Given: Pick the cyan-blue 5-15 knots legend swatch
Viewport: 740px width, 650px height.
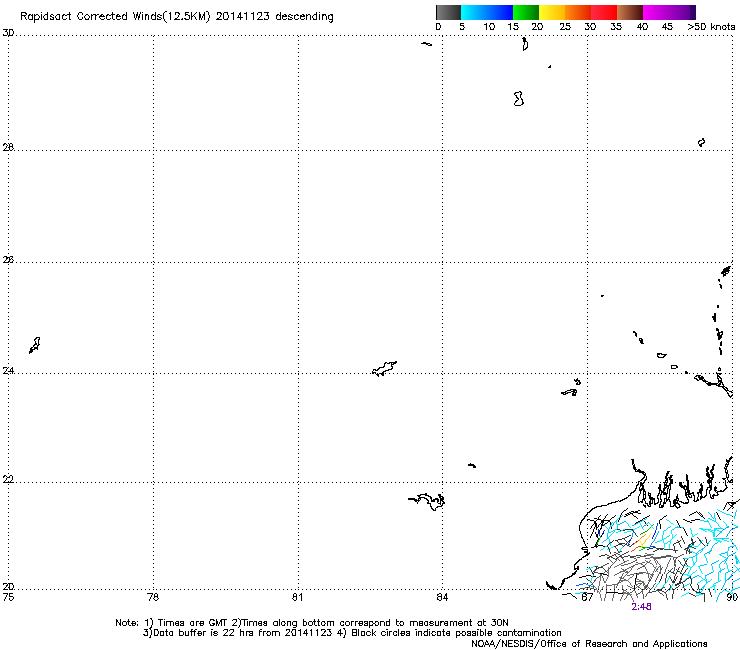Looking at the screenshot, I should point(487,12).
